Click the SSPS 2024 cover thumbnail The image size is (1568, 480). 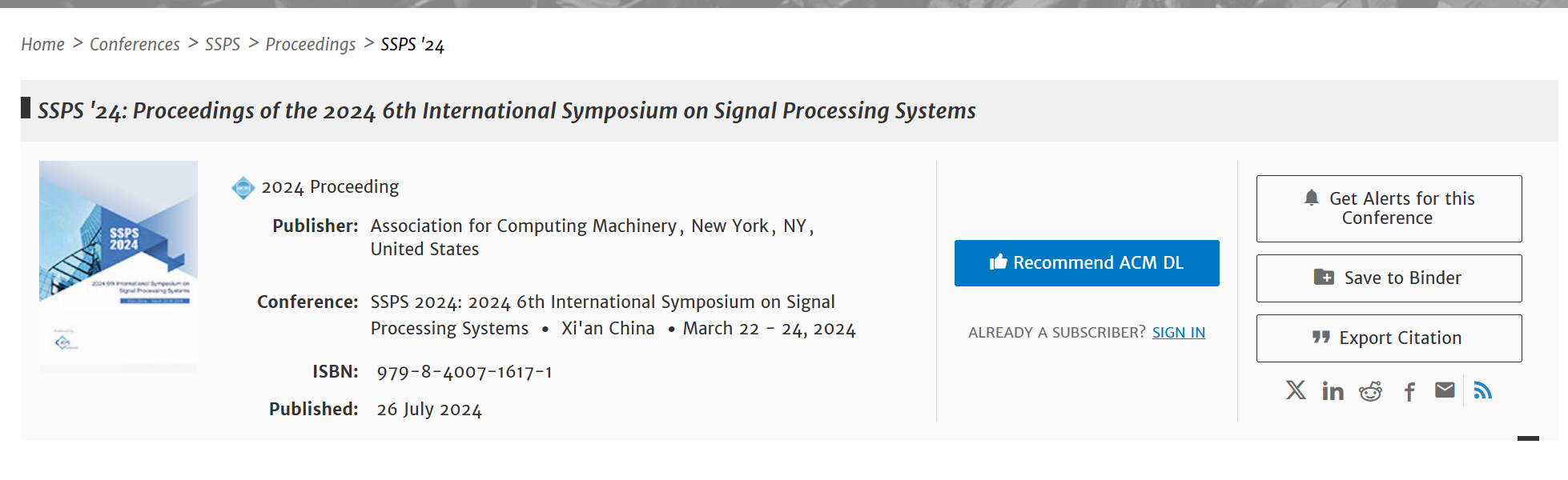pos(119,262)
